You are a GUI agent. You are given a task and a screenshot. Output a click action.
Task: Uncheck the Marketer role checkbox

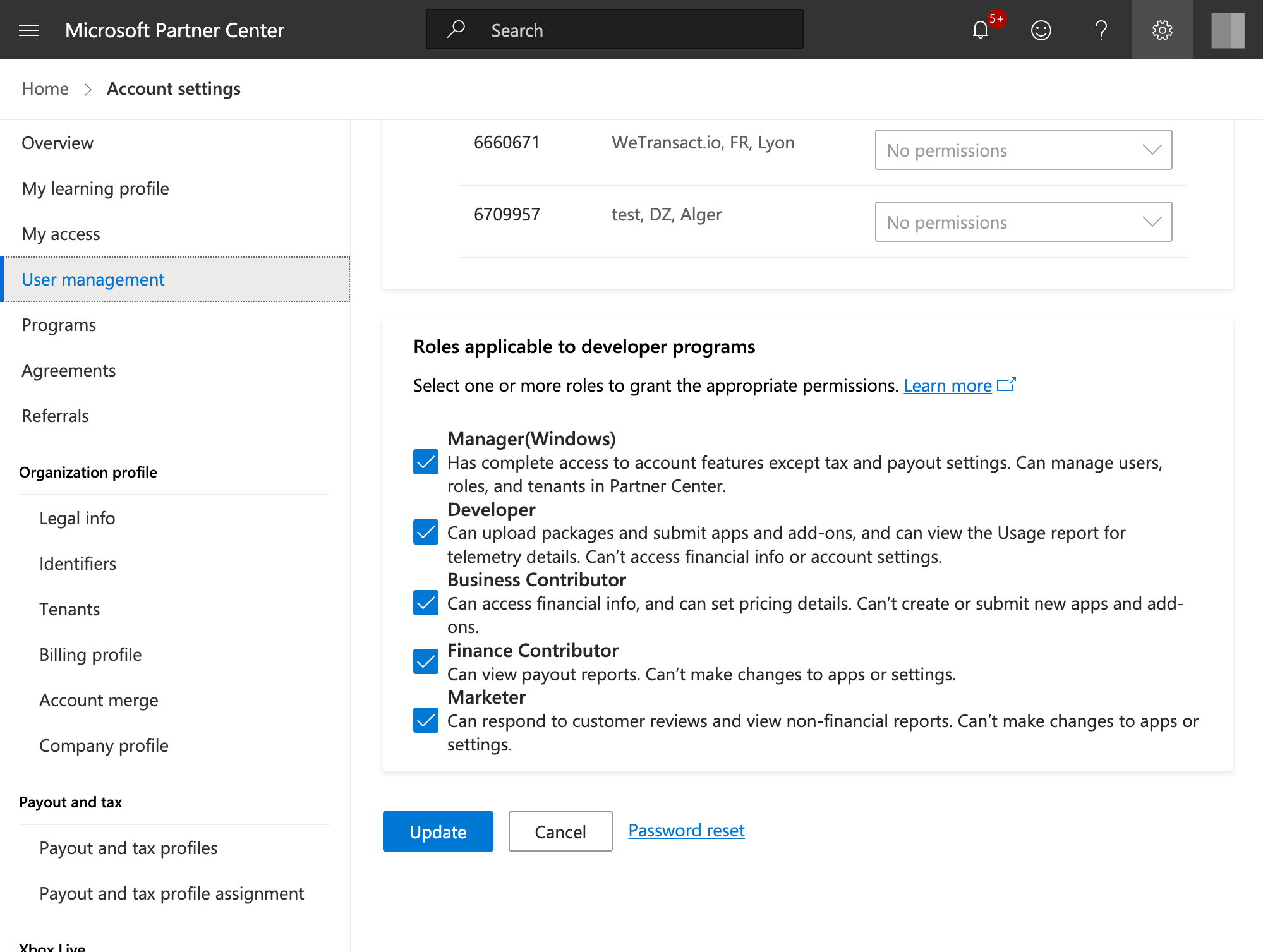(426, 720)
